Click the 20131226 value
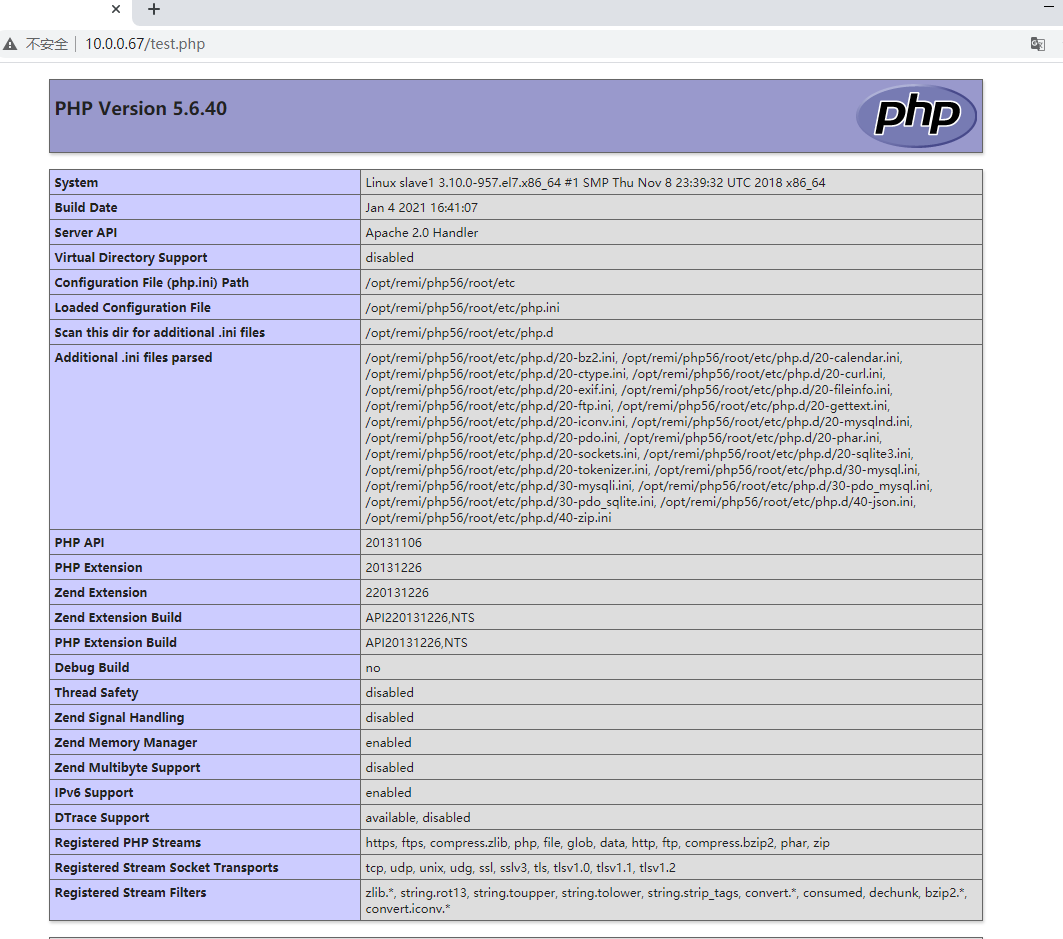Image resolution: width=1063 pixels, height=939 pixels. [393, 568]
